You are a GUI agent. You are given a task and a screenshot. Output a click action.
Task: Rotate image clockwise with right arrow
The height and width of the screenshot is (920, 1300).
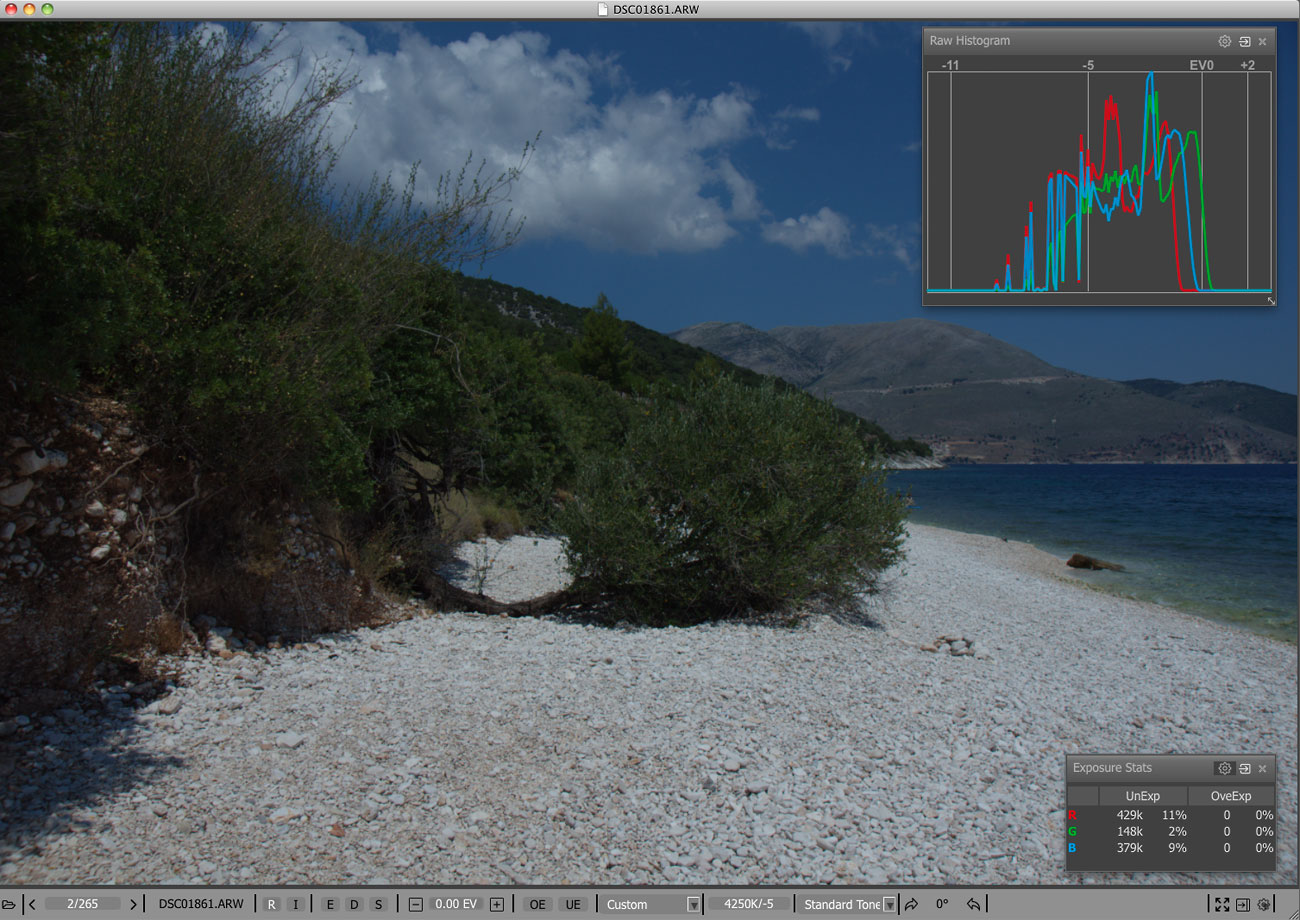click(911, 904)
